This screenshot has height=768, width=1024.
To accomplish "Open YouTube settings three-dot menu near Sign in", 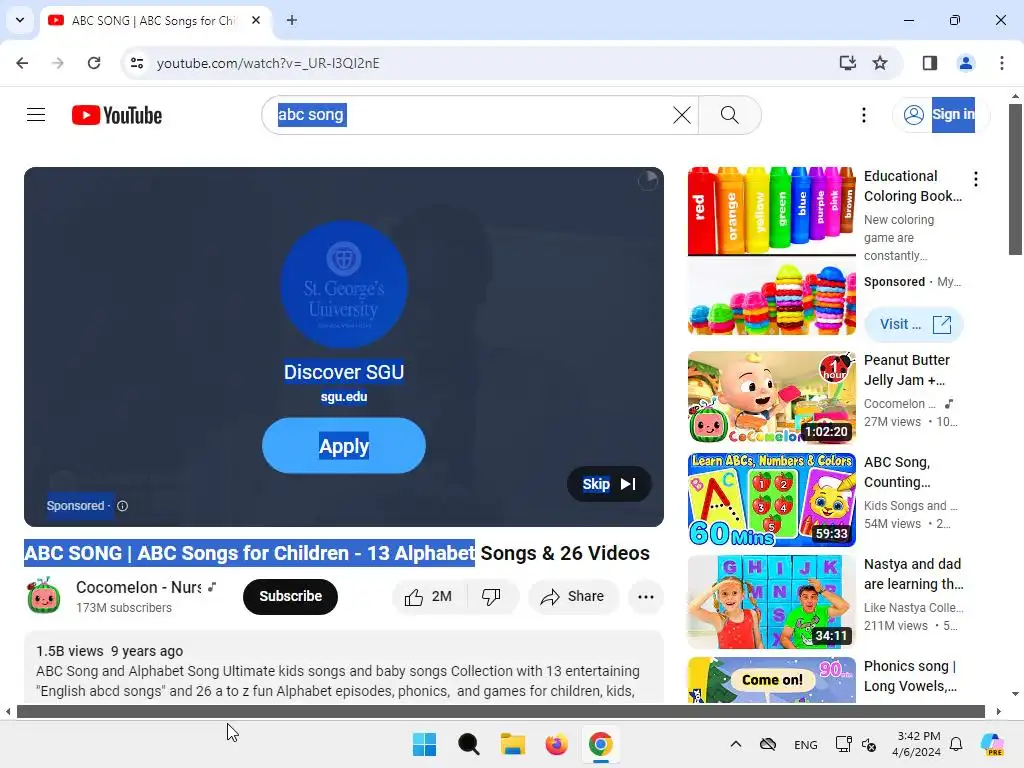I will [x=863, y=115].
